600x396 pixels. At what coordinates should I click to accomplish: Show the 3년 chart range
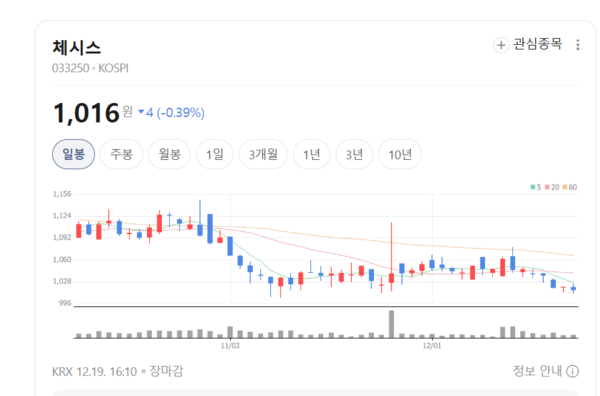tap(354, 154)
